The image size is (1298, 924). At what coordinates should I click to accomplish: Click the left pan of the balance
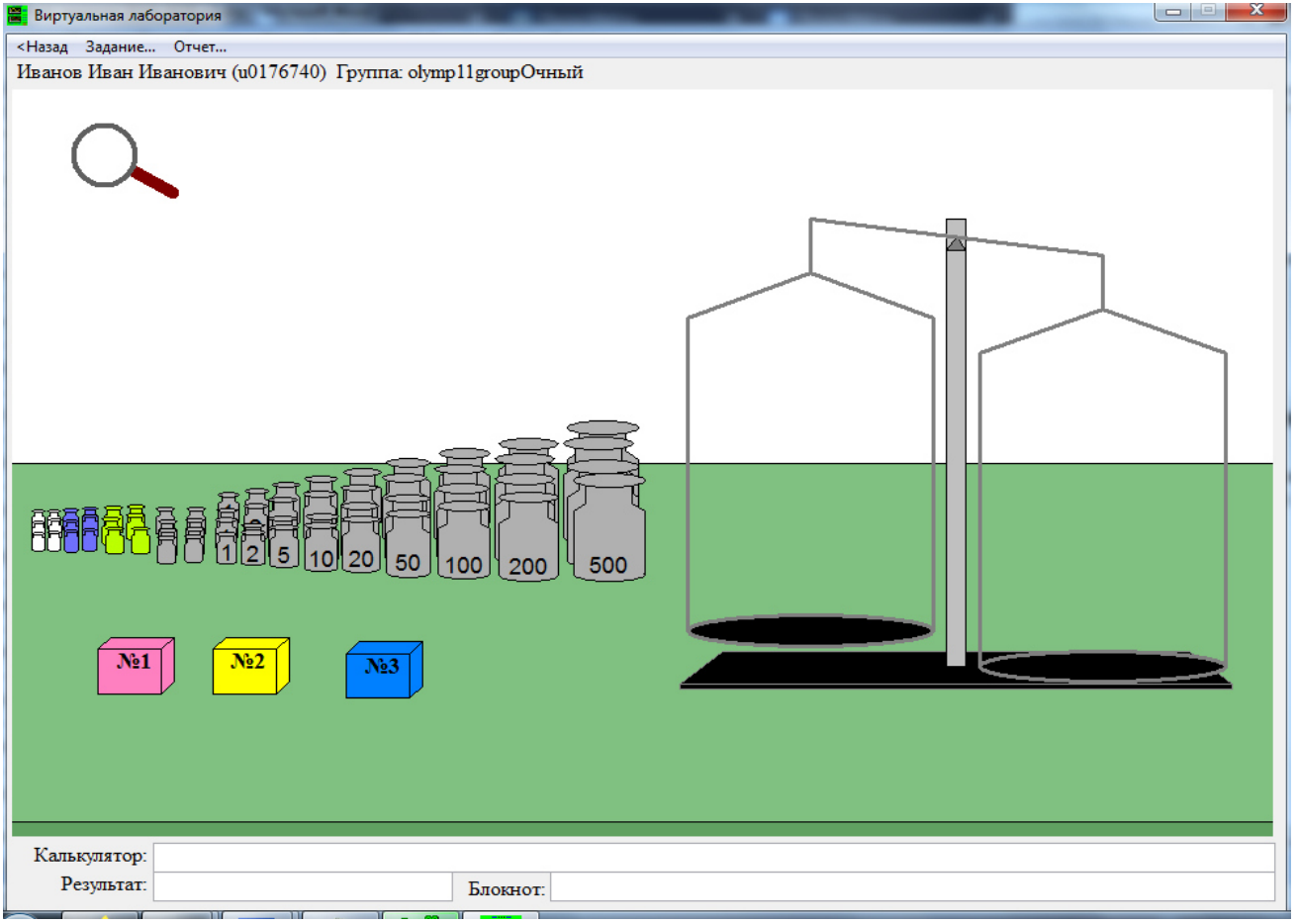pos(810,630)
